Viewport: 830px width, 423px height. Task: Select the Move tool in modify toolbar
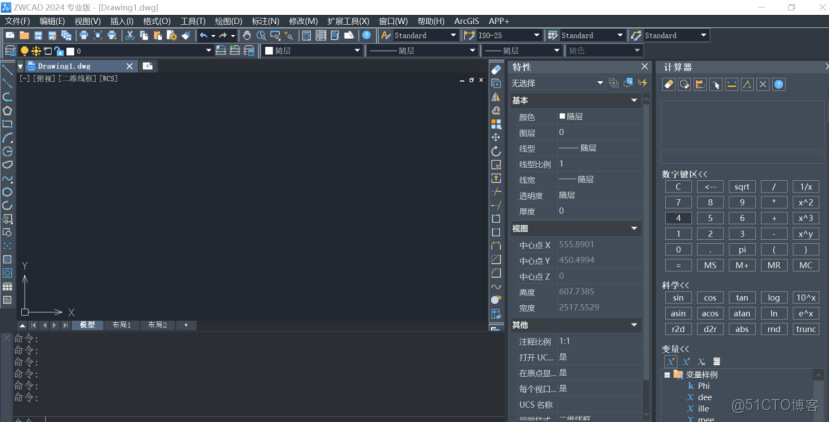[496, 138]
